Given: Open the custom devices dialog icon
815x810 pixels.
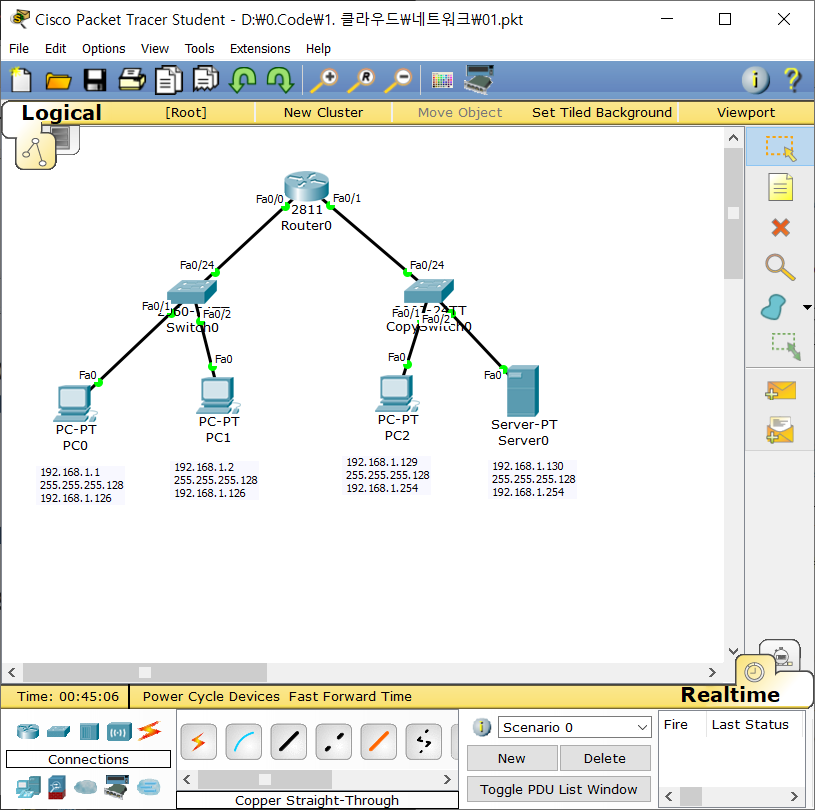Looking at the screenshot, I should pyautogui.click(x=479, y=80).
